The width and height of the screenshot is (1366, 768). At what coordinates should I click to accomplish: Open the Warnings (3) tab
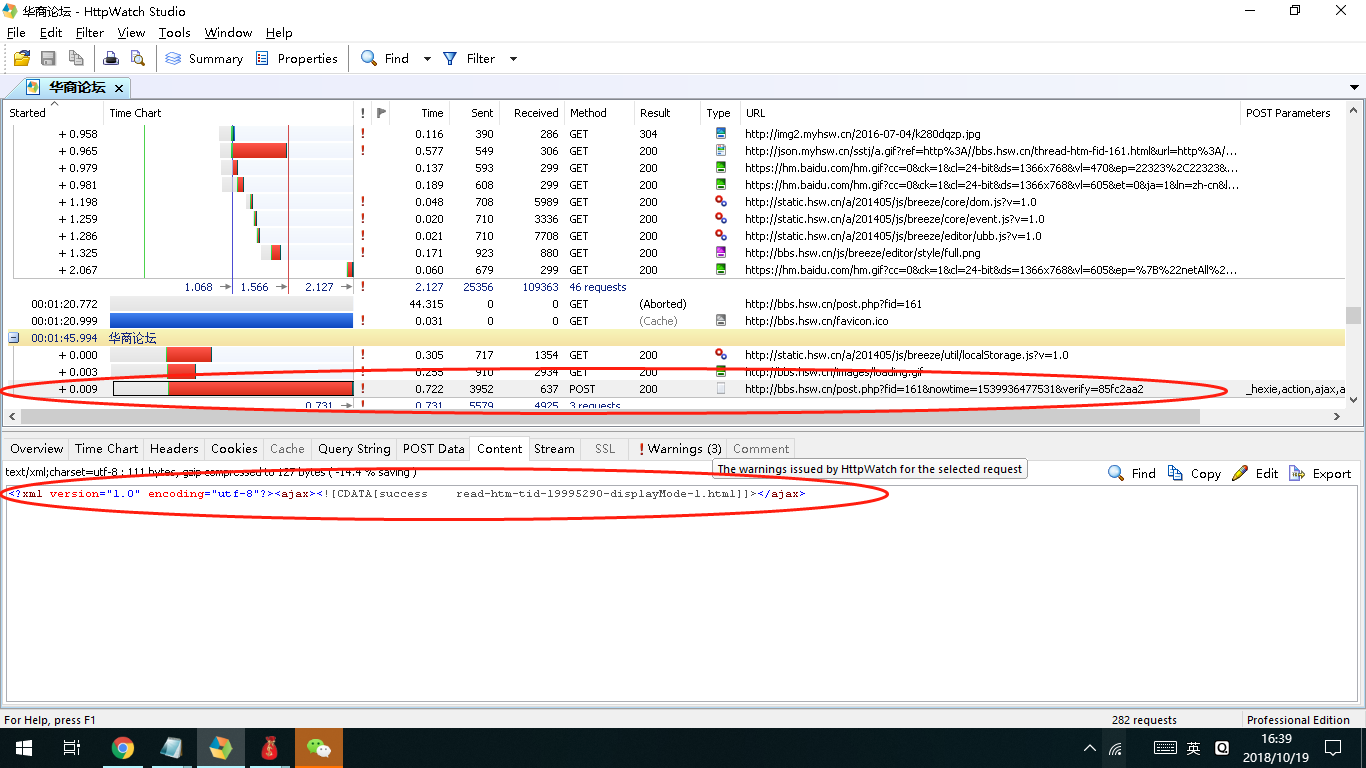(x=680, y=449)
